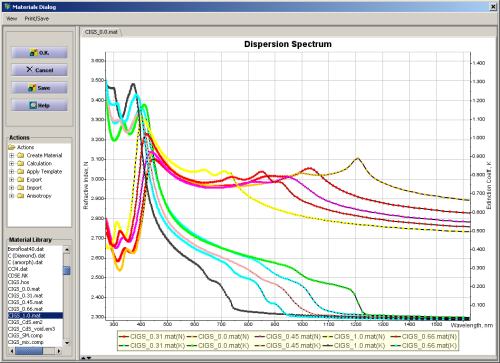Click CIGS_1.0.mat(N) legend entry
Image resolution: width=500 pixels, height=363 pixels.
pos(355,337)
